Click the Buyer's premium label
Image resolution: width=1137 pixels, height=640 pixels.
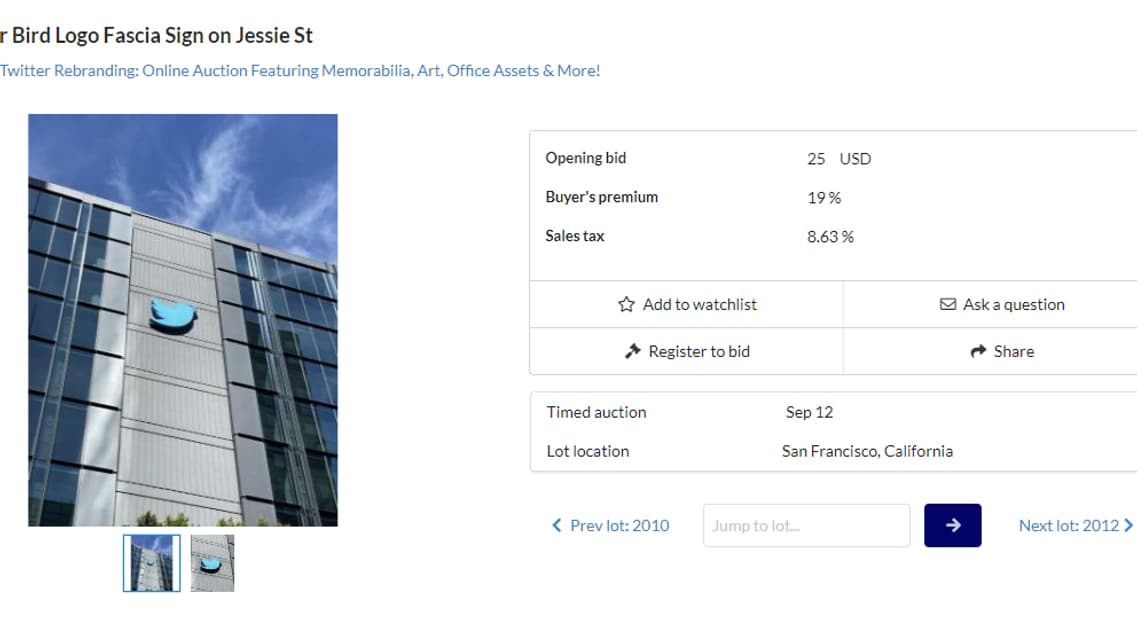point(602,197)
